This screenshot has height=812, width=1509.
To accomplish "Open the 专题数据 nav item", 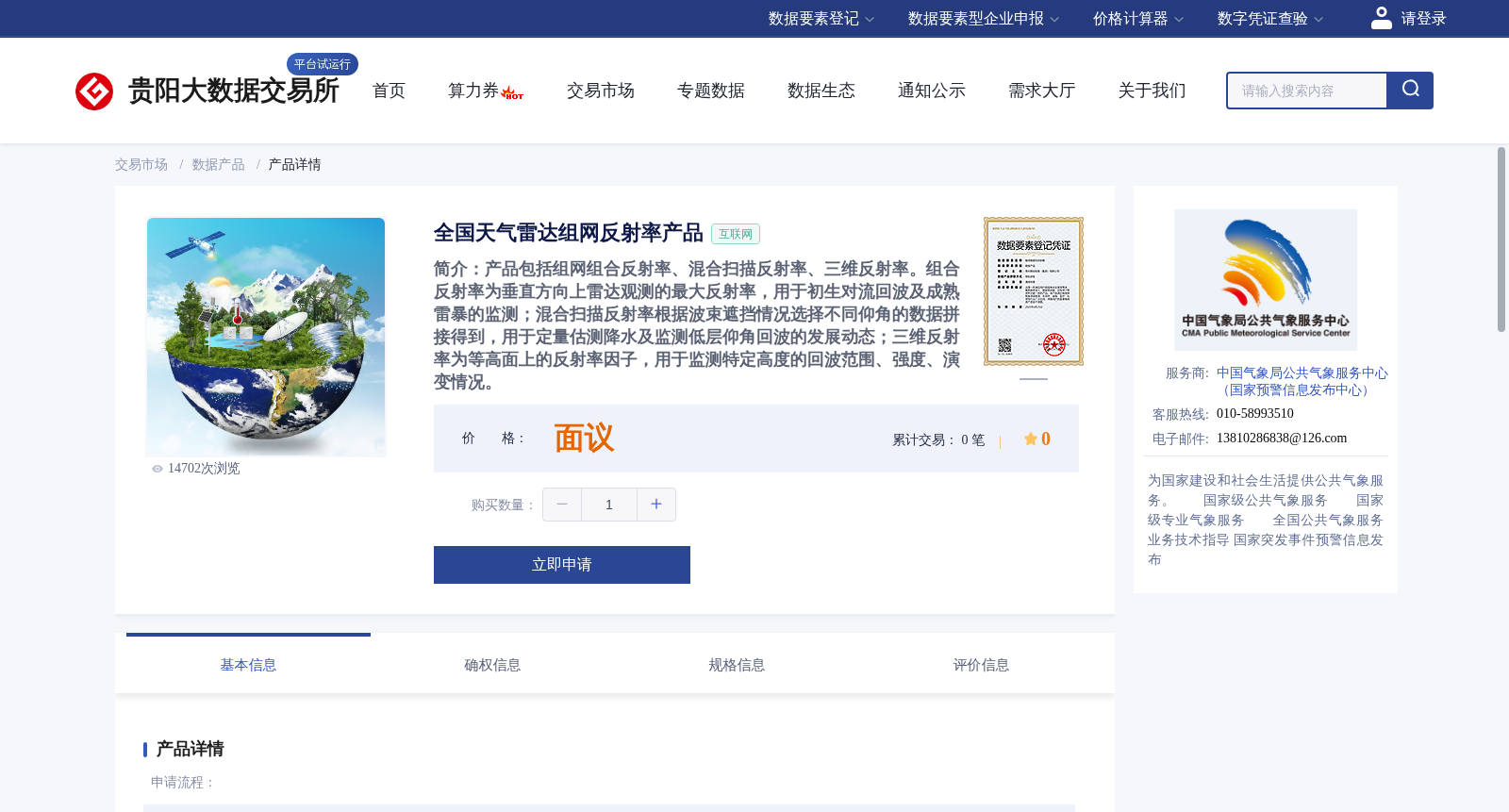I will pyautogui.click(x=711, y=91).
